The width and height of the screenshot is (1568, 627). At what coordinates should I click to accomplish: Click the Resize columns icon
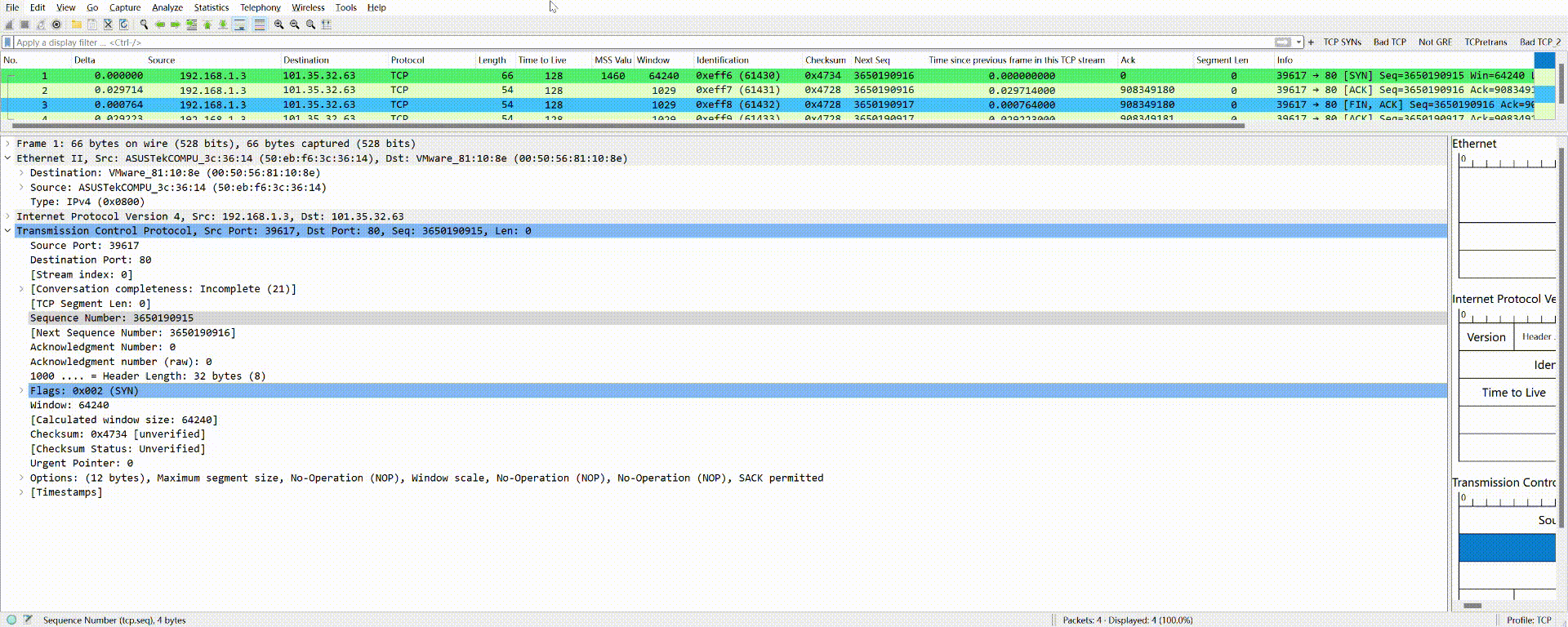click(x=327, y=24)
